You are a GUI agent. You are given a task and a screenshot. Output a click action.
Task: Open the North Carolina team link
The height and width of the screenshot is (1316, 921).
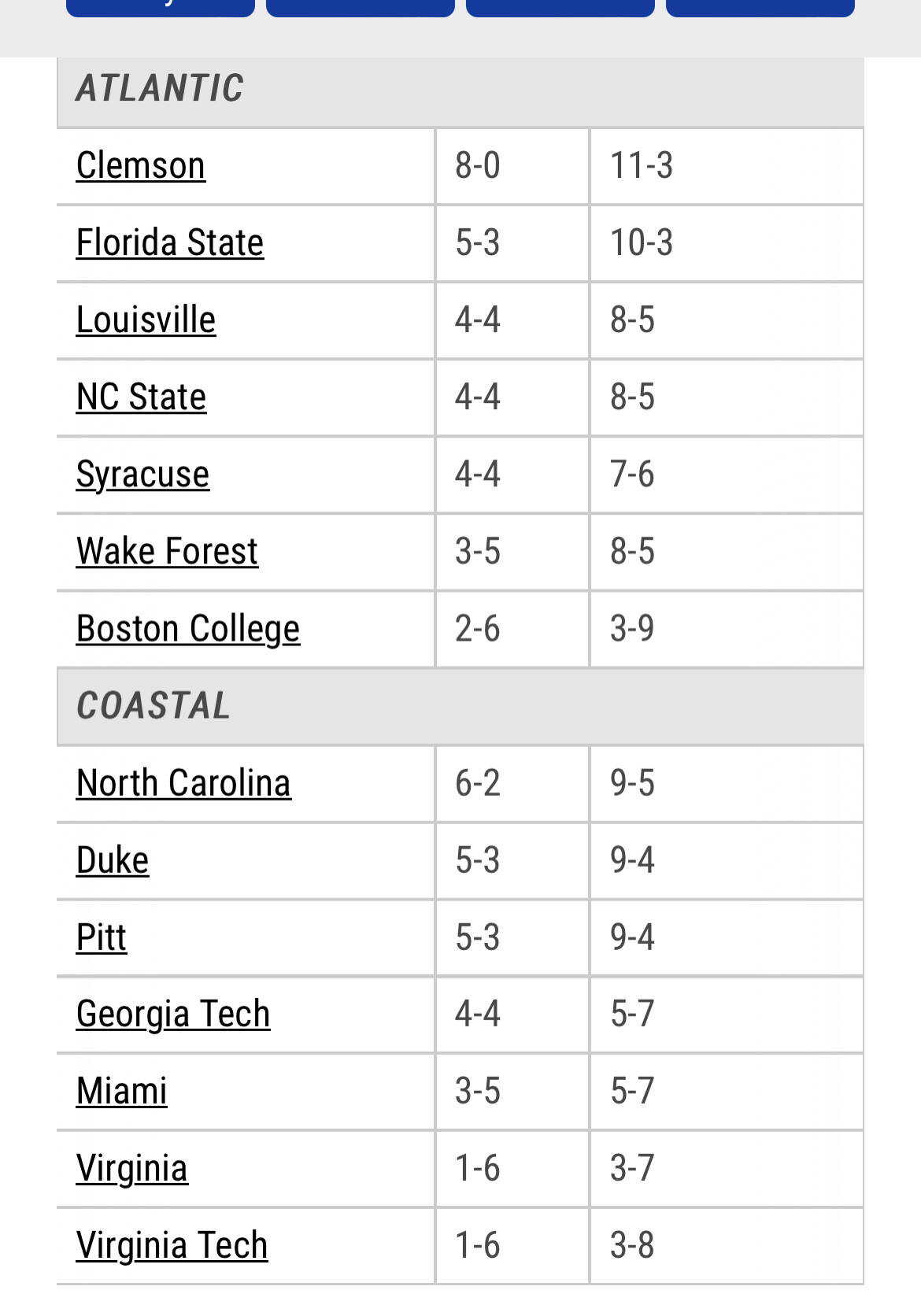click(x=184, y=783)
